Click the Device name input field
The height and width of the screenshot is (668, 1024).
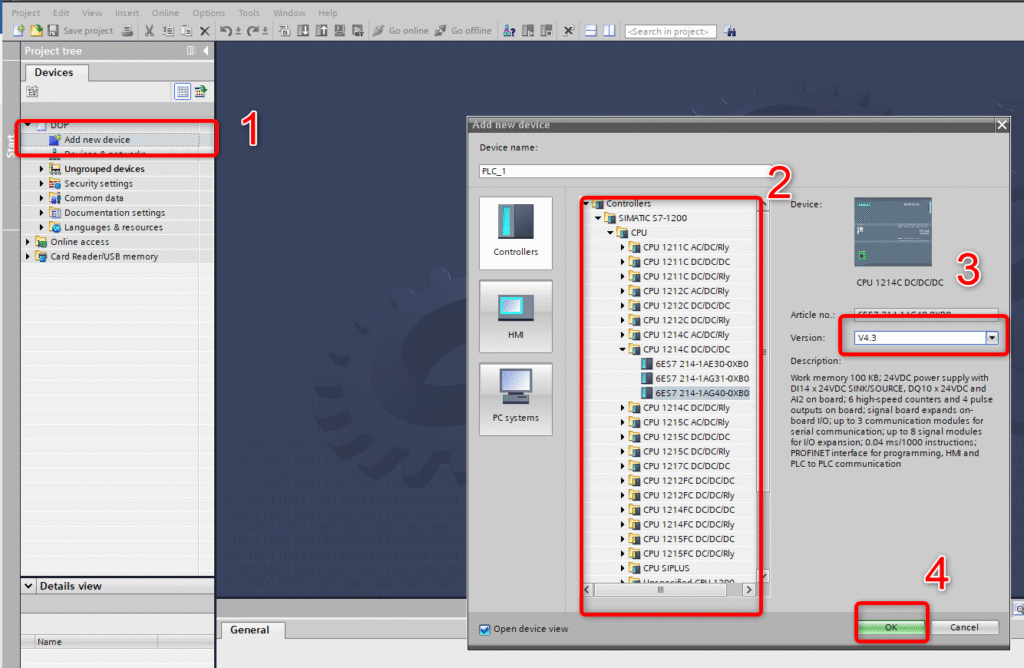620,171
